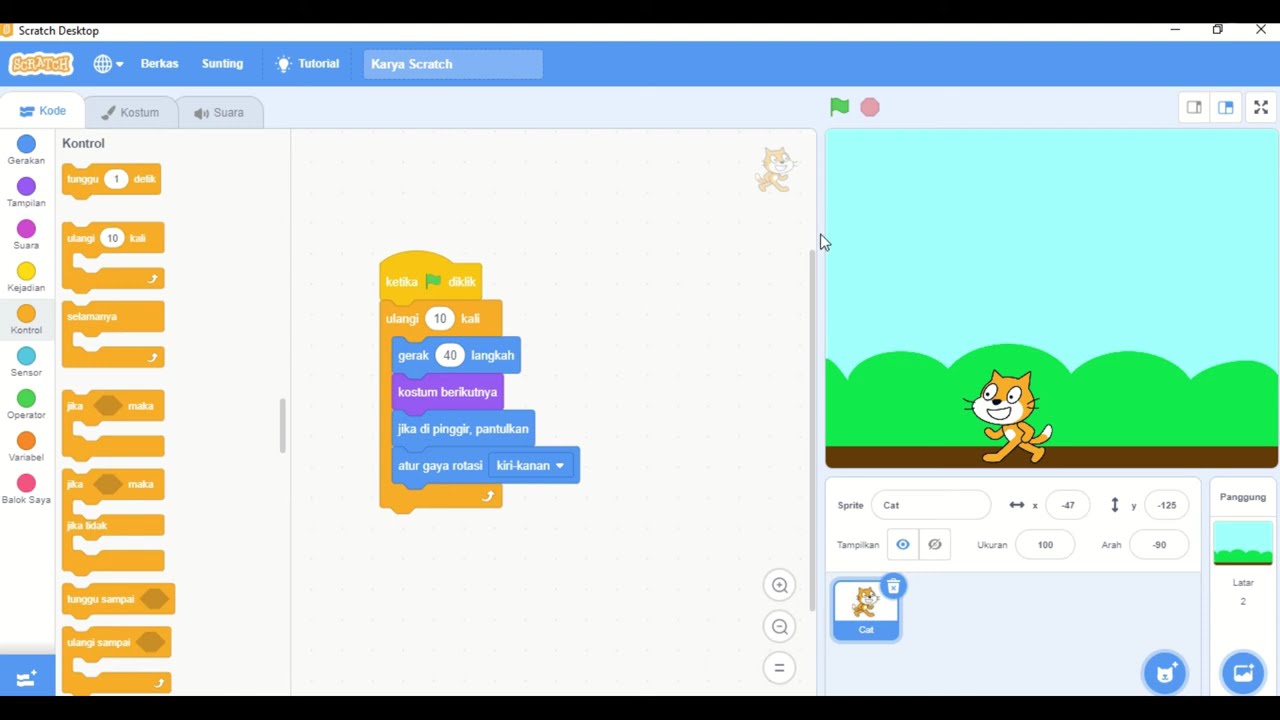Open the Berkas menu
Screen dimensions: 1280x720
159,64
